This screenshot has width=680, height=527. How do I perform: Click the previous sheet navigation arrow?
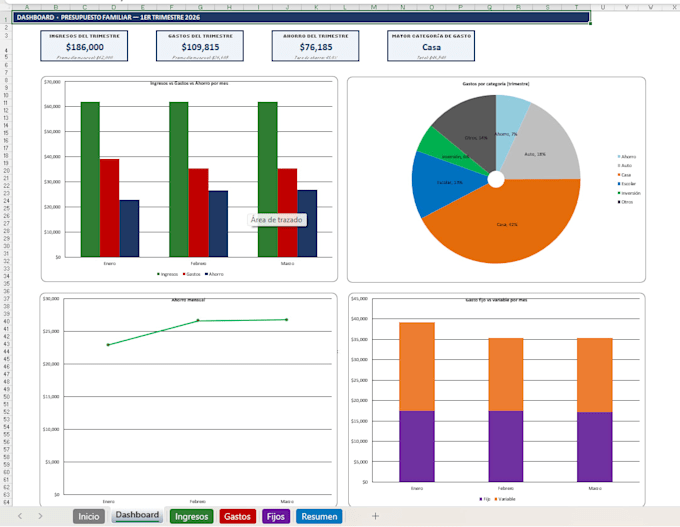[x=20, y=516]
